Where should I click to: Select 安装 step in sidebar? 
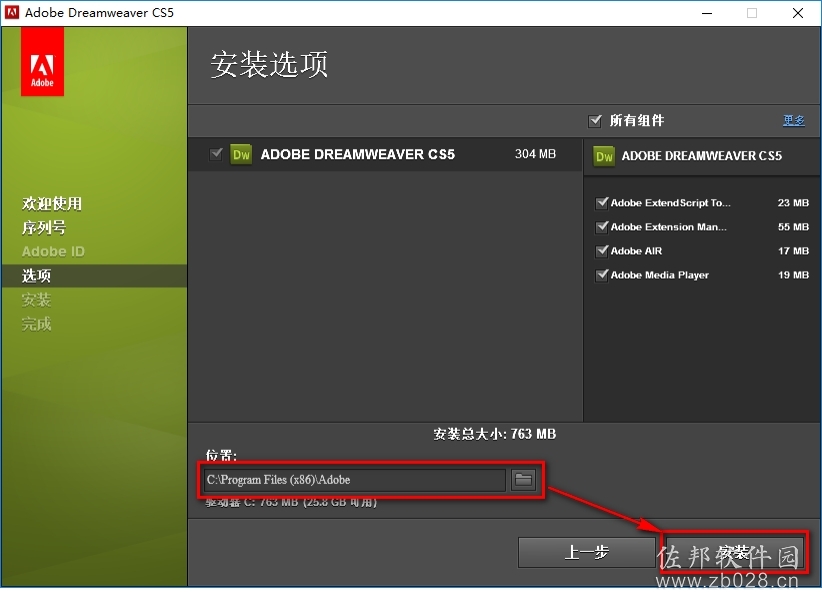click(x=36, y=300)
